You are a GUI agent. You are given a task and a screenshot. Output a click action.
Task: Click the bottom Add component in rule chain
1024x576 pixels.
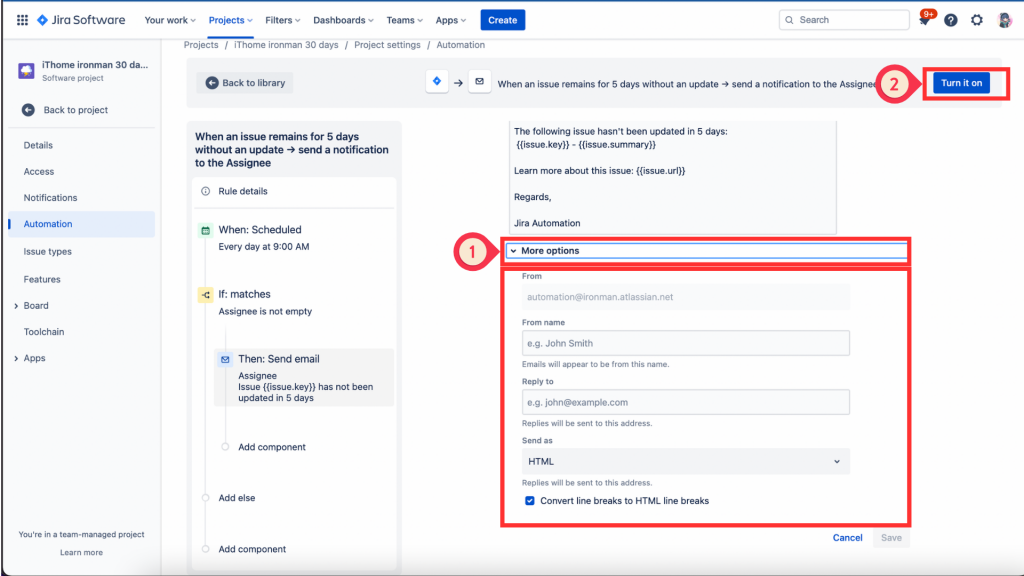click(x=252, y=549)
